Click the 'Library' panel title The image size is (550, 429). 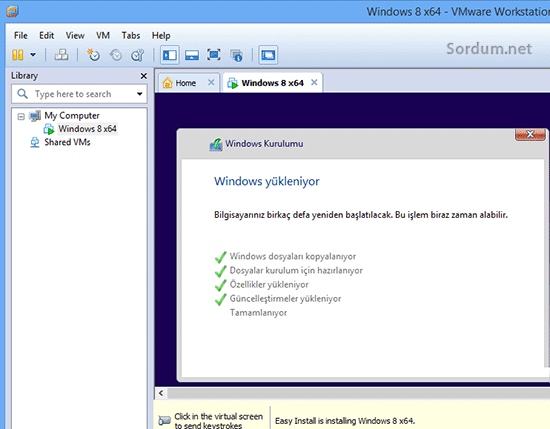coord(24,76)
